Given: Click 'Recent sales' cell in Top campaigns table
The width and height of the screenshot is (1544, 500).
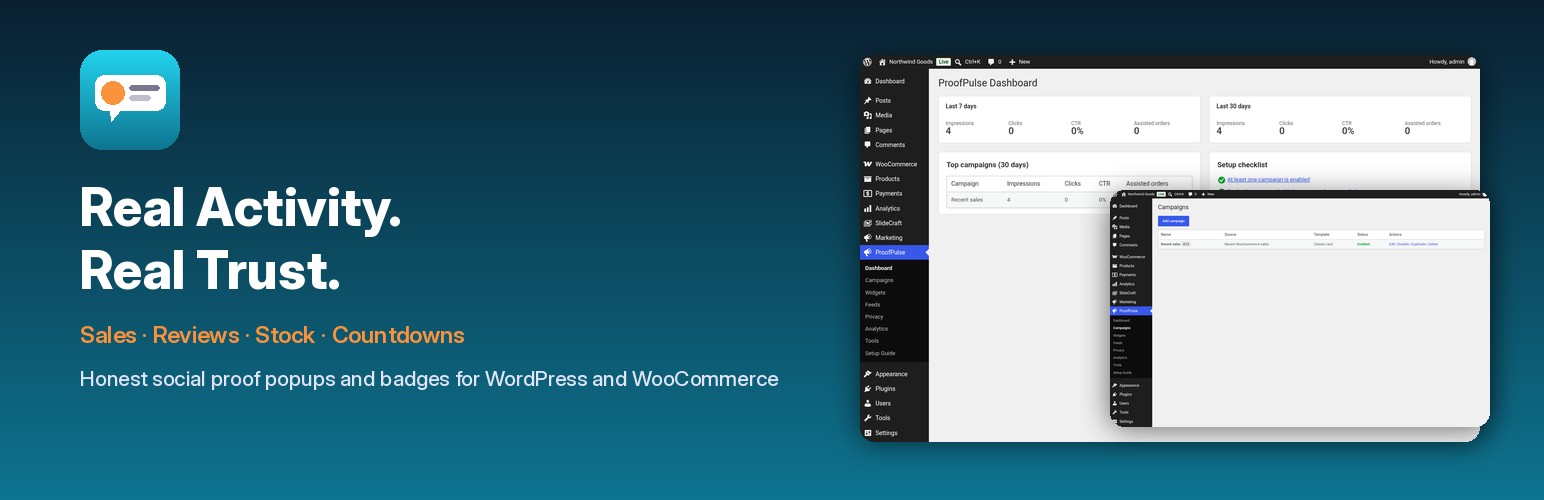Looking at the screenshot, I should tap(967, 200).
